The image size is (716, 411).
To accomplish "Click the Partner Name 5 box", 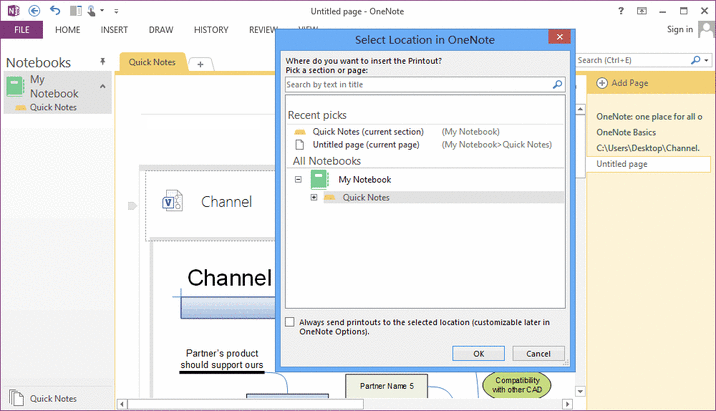I will click(x=386, y=386).
